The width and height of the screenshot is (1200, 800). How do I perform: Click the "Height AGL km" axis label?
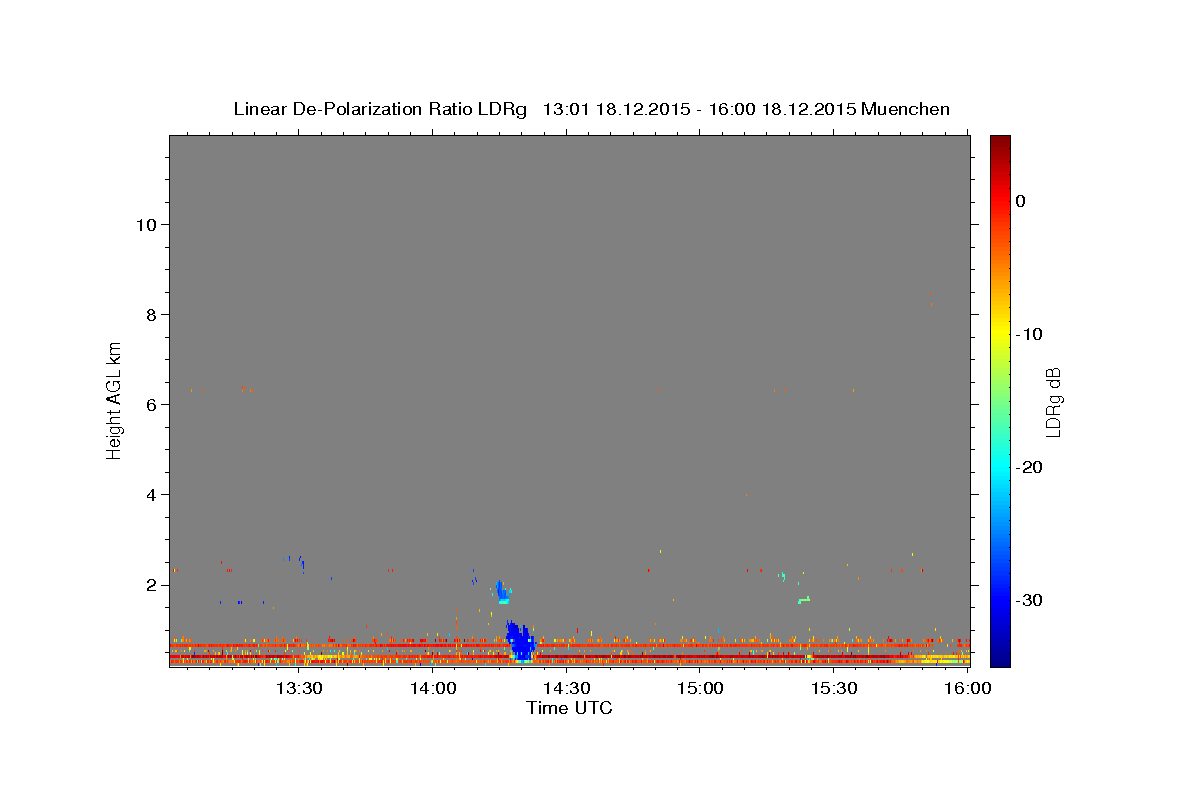115,399
